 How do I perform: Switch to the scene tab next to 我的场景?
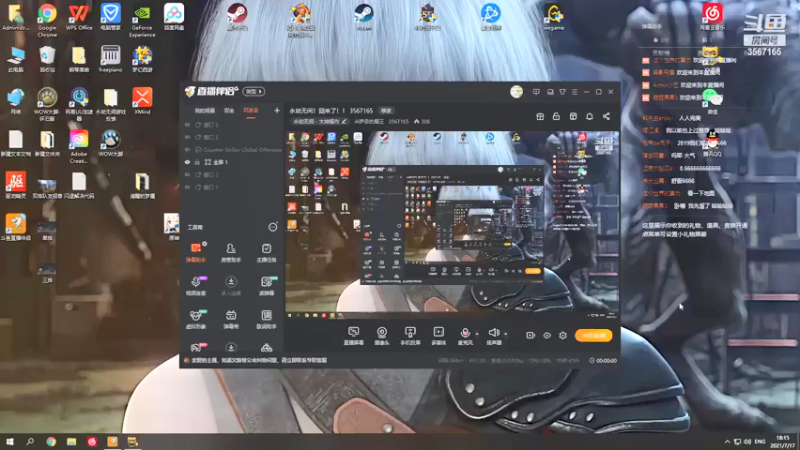(229, 111)
